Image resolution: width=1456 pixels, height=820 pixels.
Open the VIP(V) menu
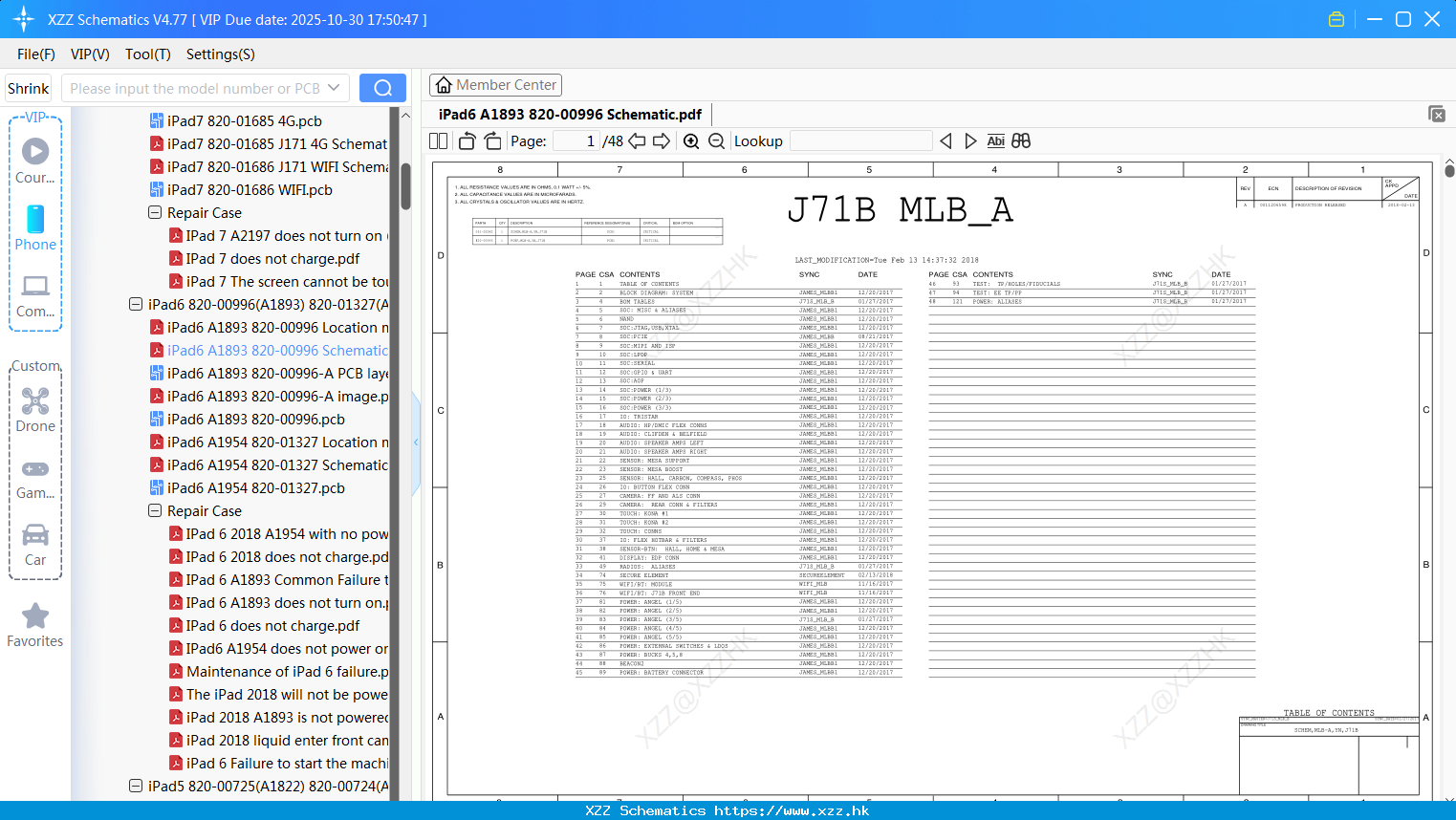tap(90, 54)
